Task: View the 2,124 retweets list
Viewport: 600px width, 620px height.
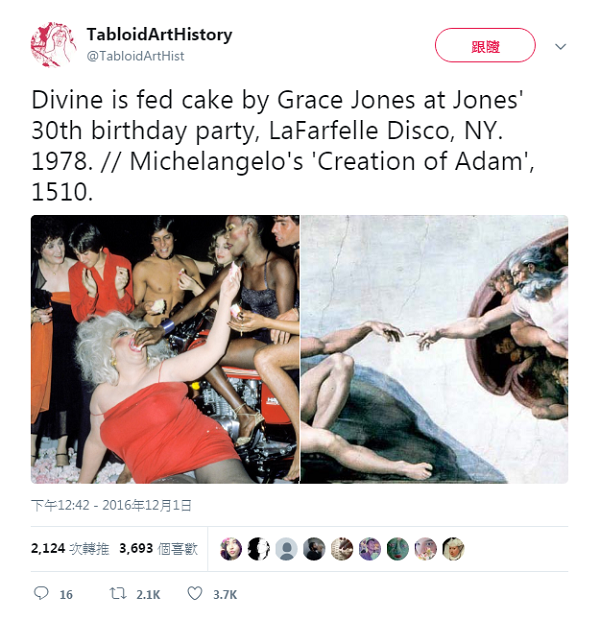Action: 70,548
